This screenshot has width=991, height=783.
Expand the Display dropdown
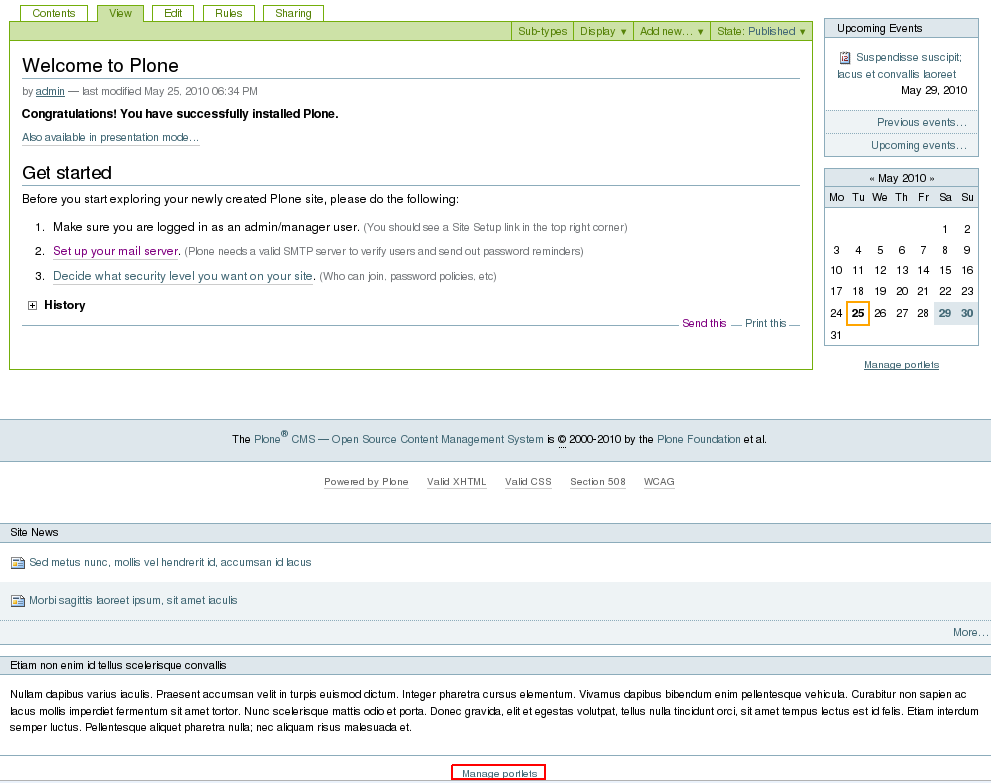coord(603,31)
